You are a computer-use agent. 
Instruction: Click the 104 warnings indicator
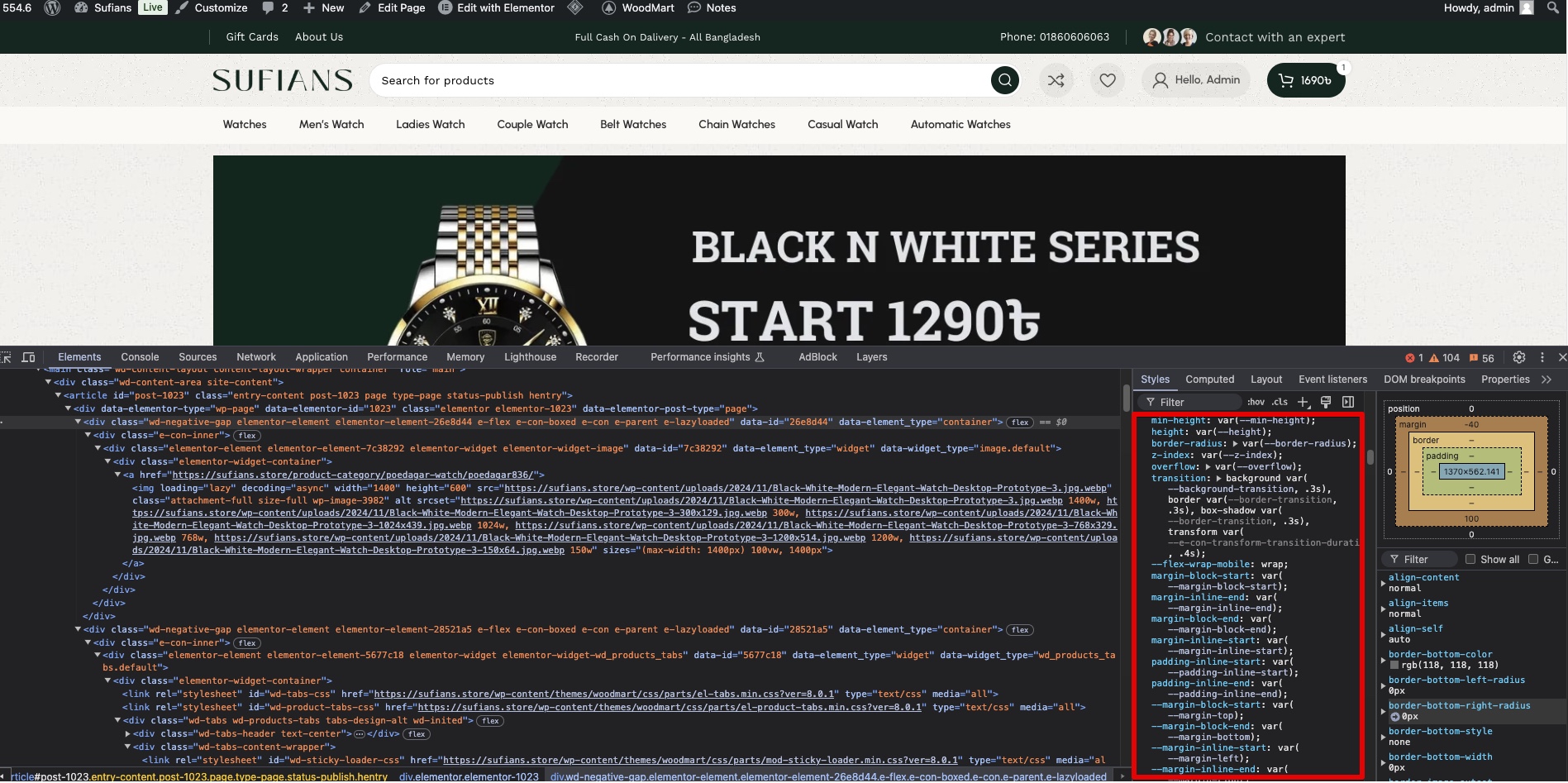[x=1444, y=358]
